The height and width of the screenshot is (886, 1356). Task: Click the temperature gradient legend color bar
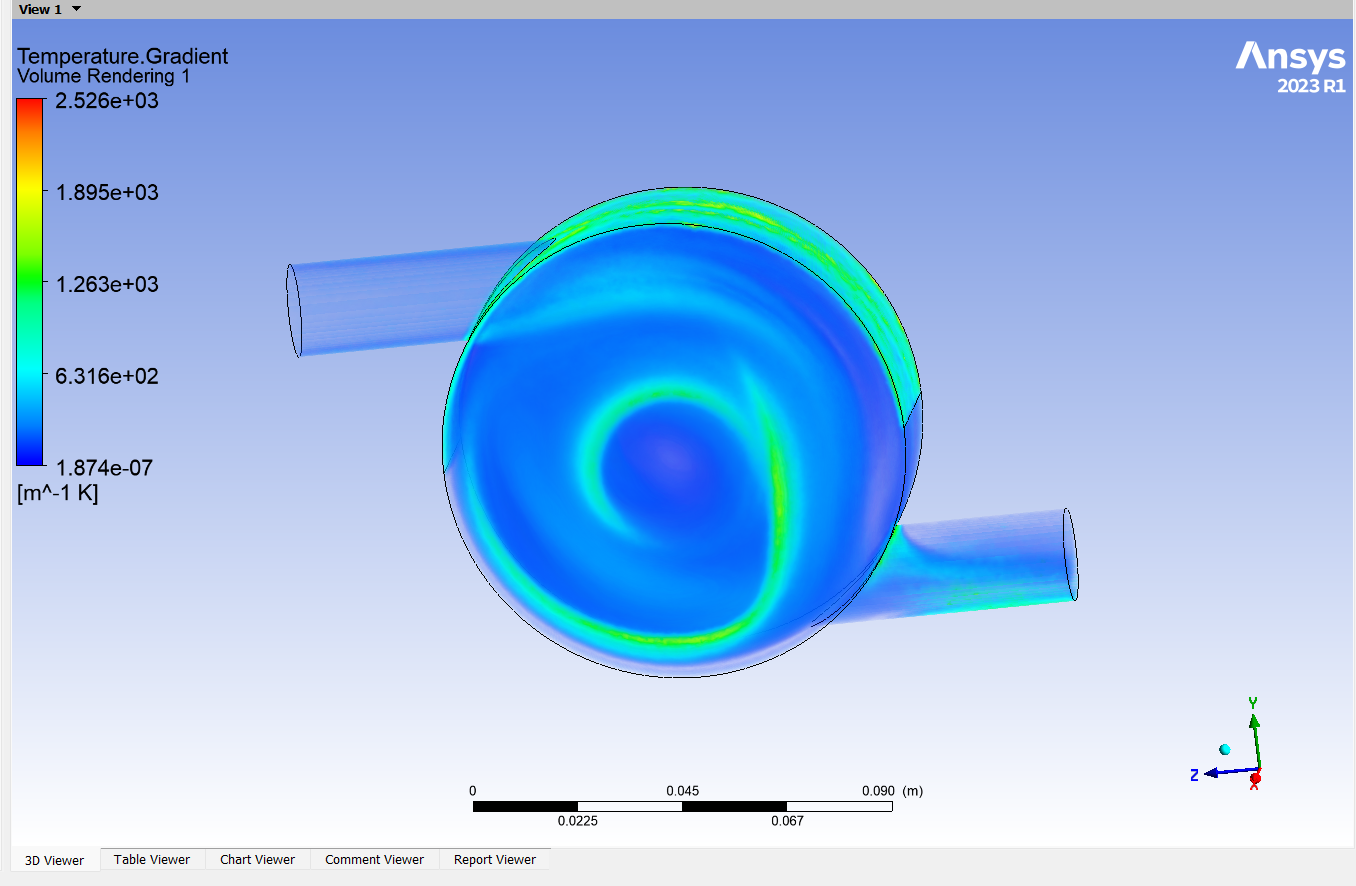coord(30,282)
